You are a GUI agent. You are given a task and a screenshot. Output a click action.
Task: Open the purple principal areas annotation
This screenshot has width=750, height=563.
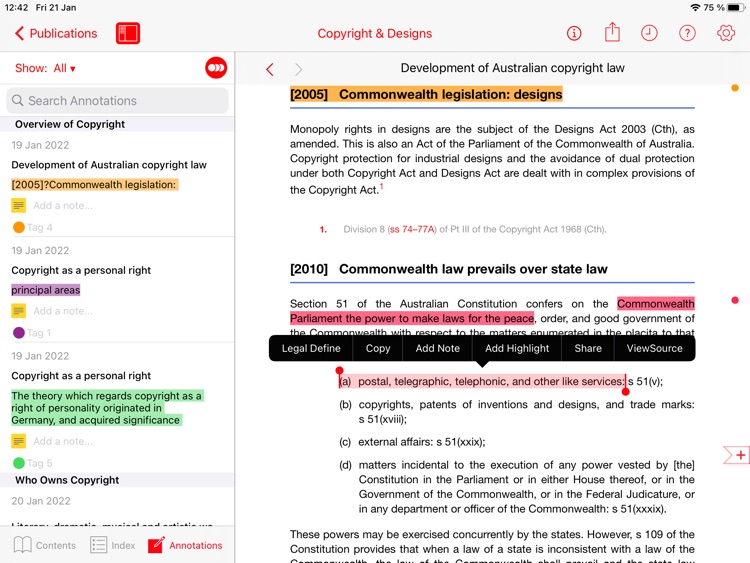[x=46, y=290]
